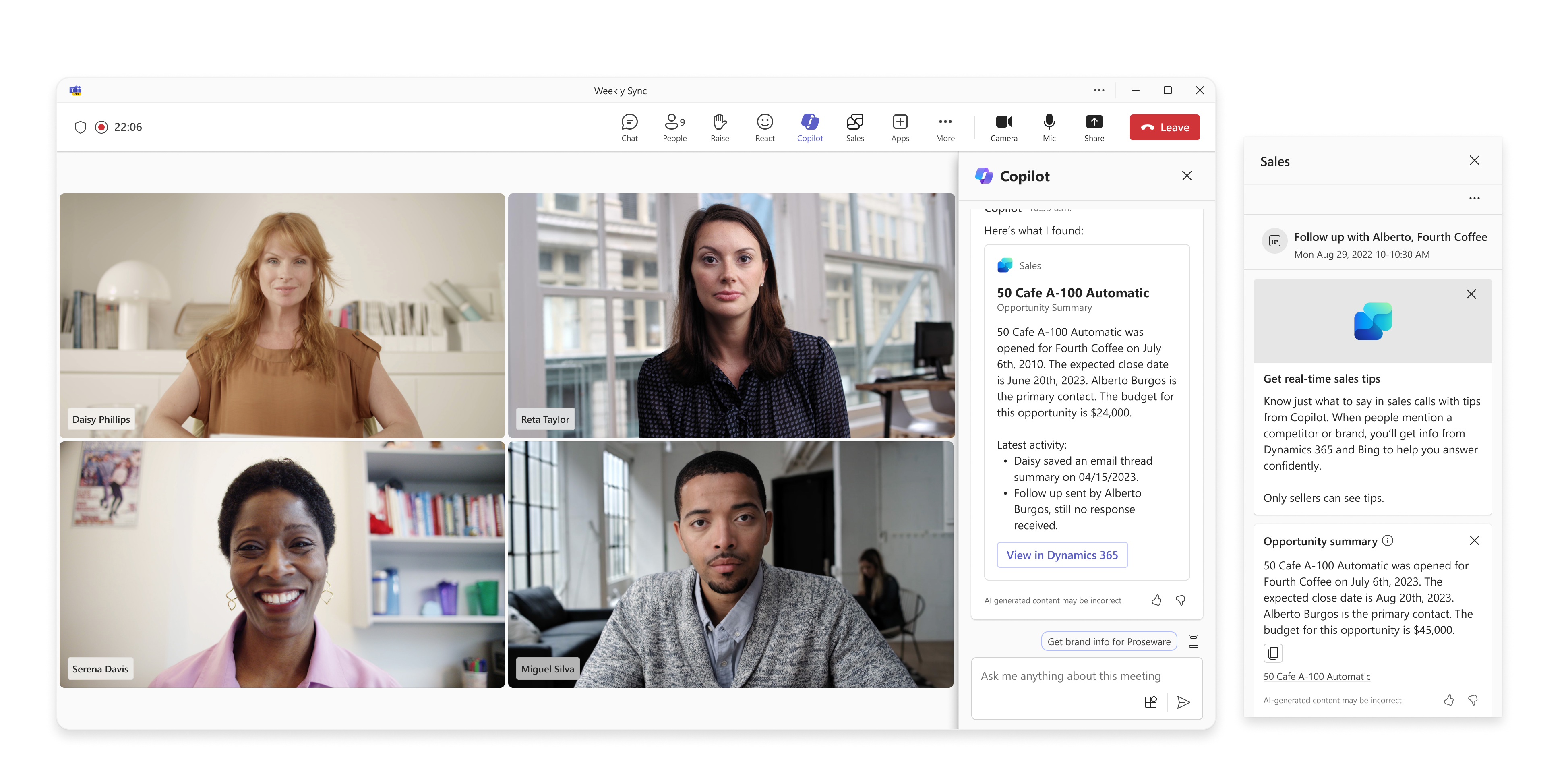Click the 'Get real-time sales tips' heading

(1321, 379)
